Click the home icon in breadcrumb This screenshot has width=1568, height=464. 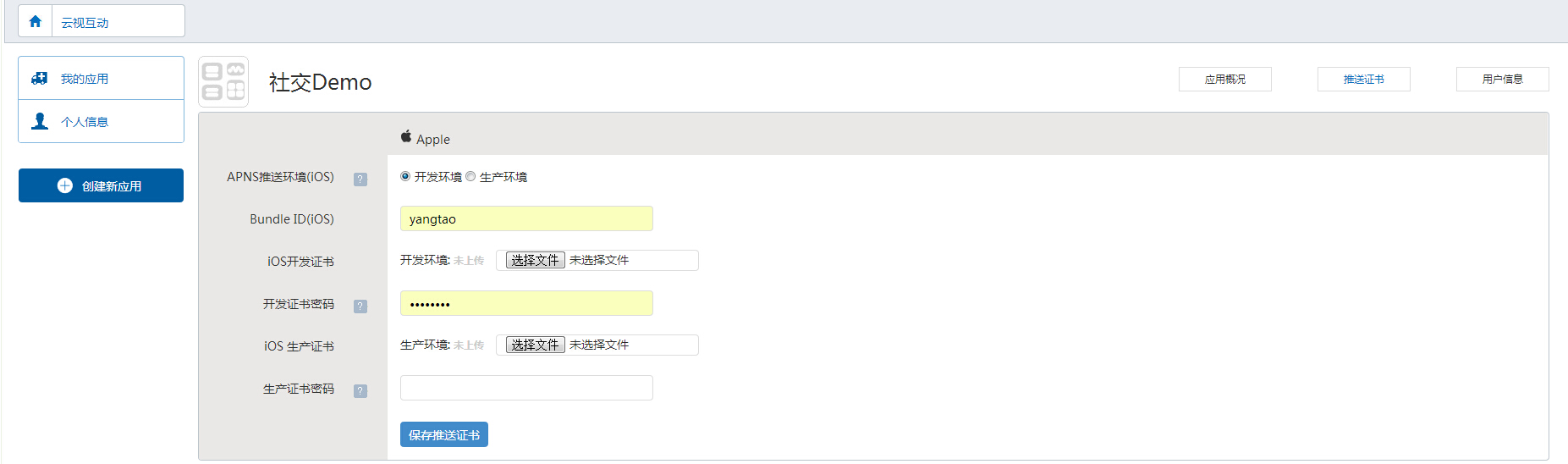[35, 21]
